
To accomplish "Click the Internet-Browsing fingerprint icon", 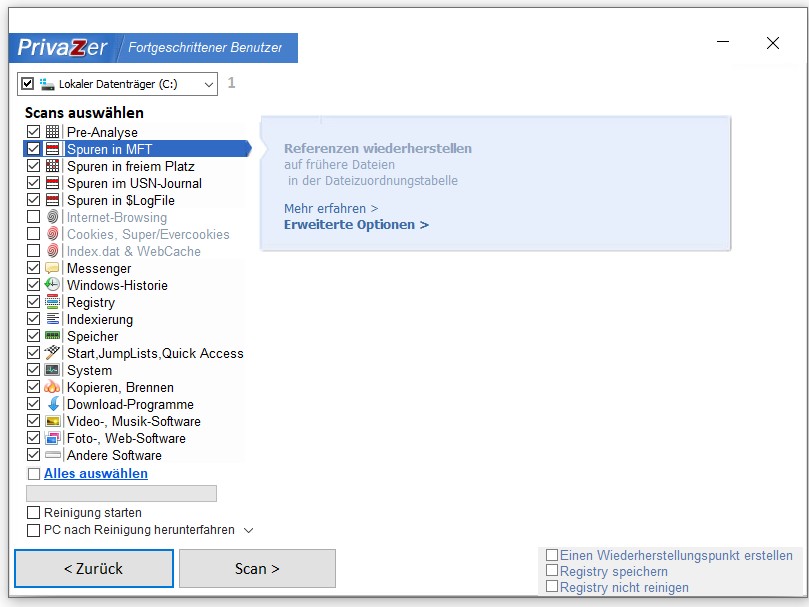I will tap(52, 217).
